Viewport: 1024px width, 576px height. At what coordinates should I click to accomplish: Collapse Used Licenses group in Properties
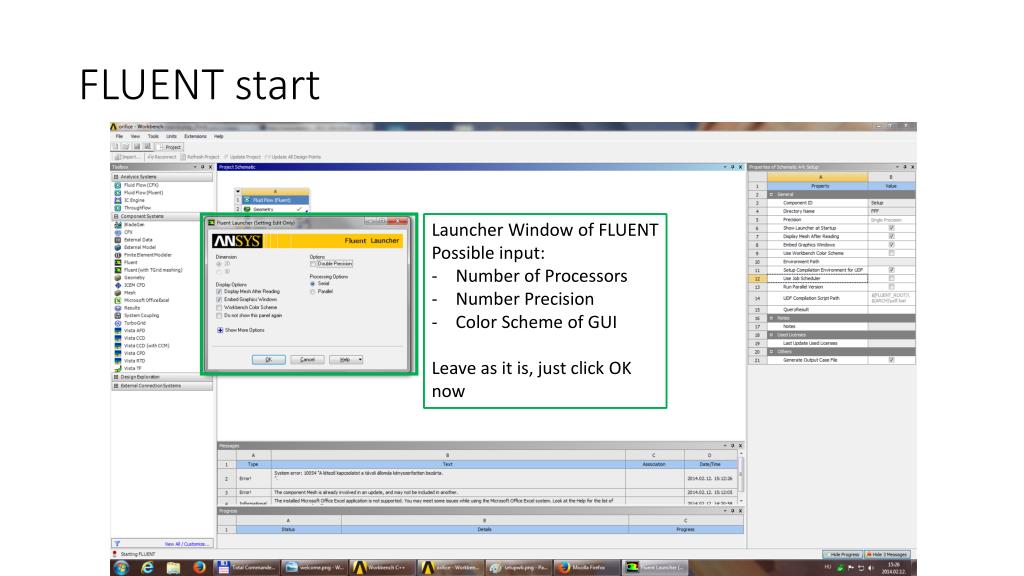(x=771, y=335)
